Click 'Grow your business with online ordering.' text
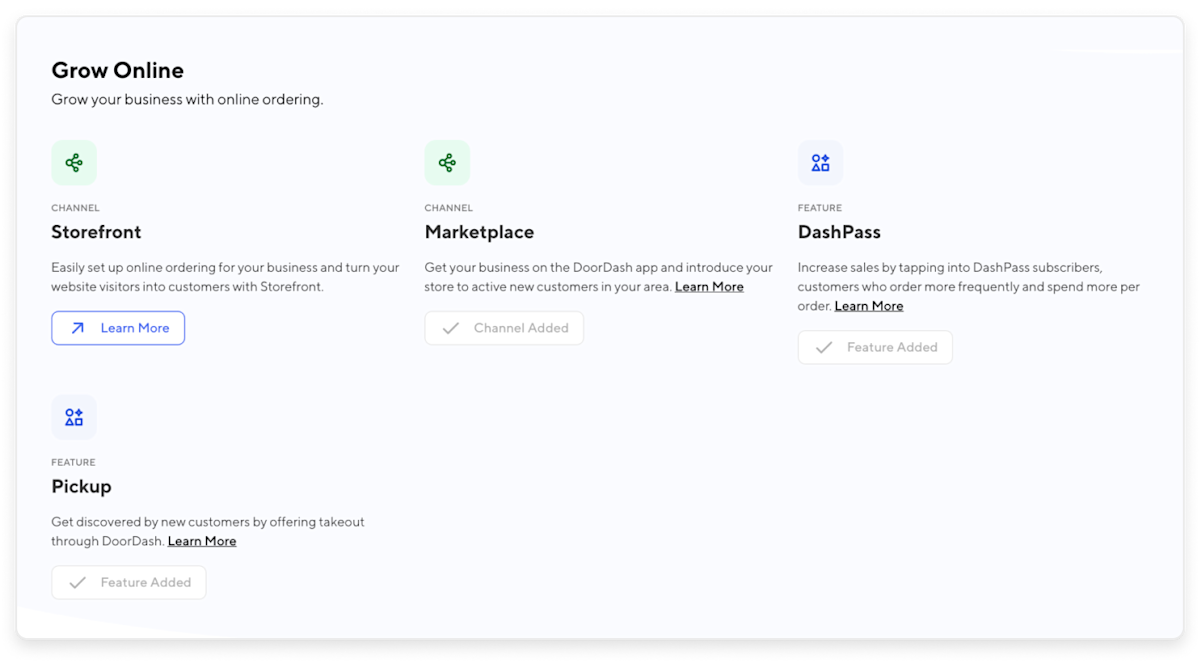 click(x=188, y=100)
